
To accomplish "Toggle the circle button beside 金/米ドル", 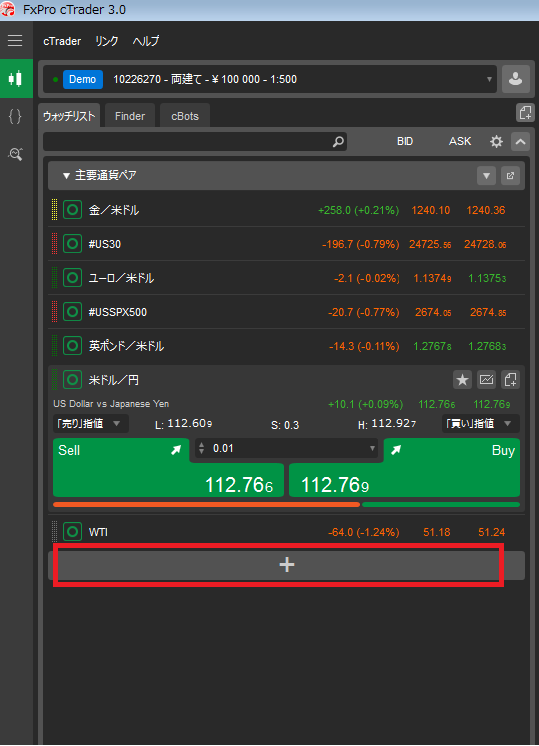I will 72,210.
